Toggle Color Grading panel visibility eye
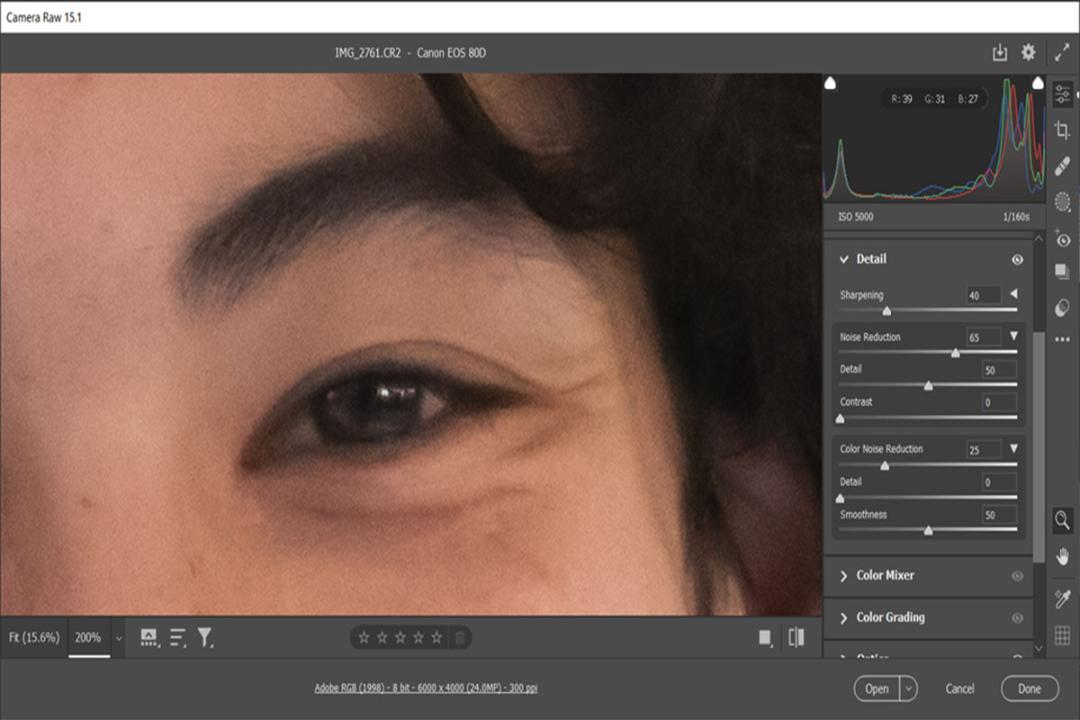This screenshot has width=1080, height=720. point(1017,618)
